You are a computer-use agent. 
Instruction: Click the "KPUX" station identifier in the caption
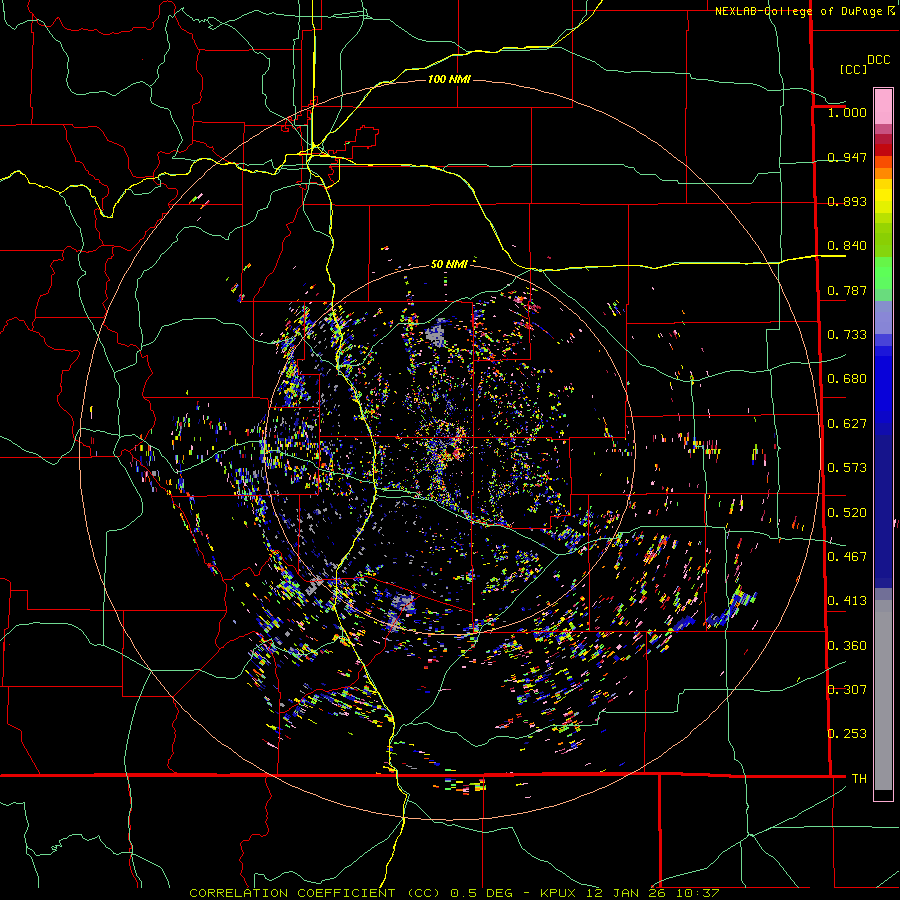click(x=560, y=893)
